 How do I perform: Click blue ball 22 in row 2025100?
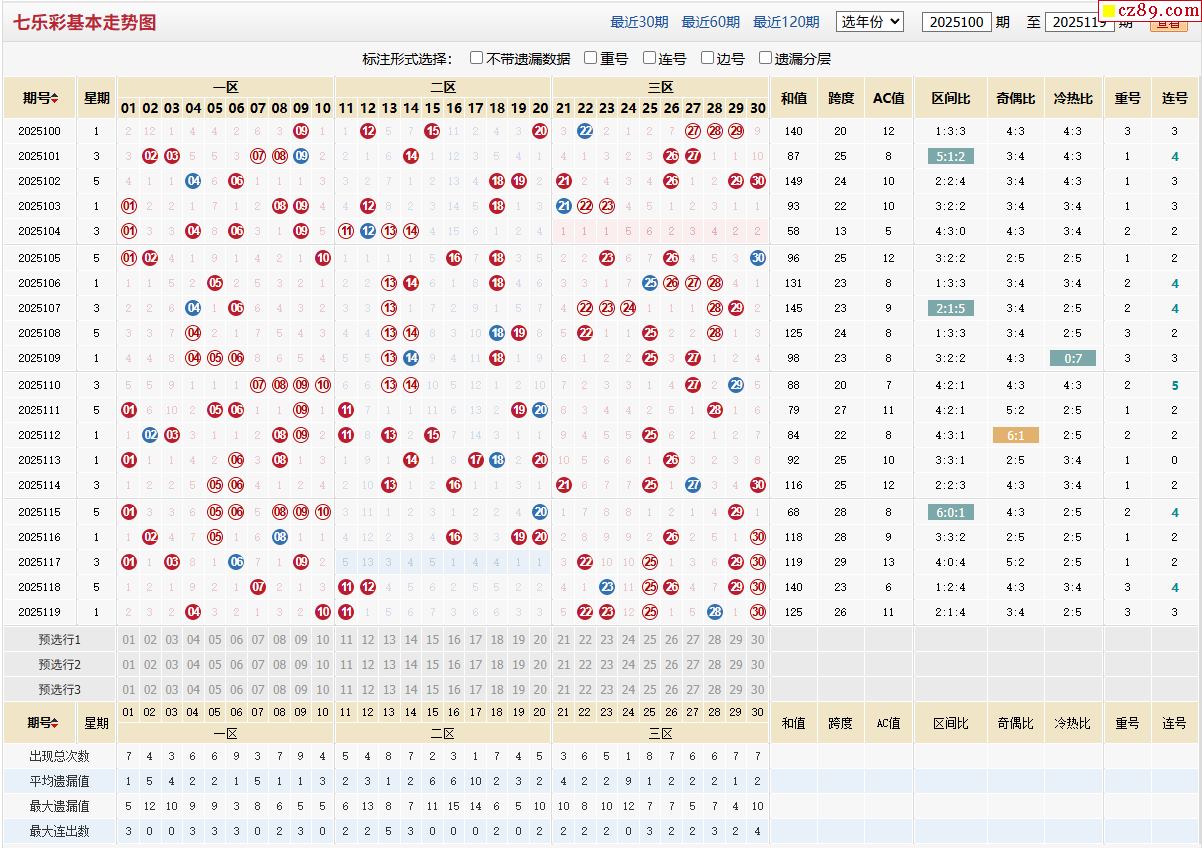[x=585, y=131]
